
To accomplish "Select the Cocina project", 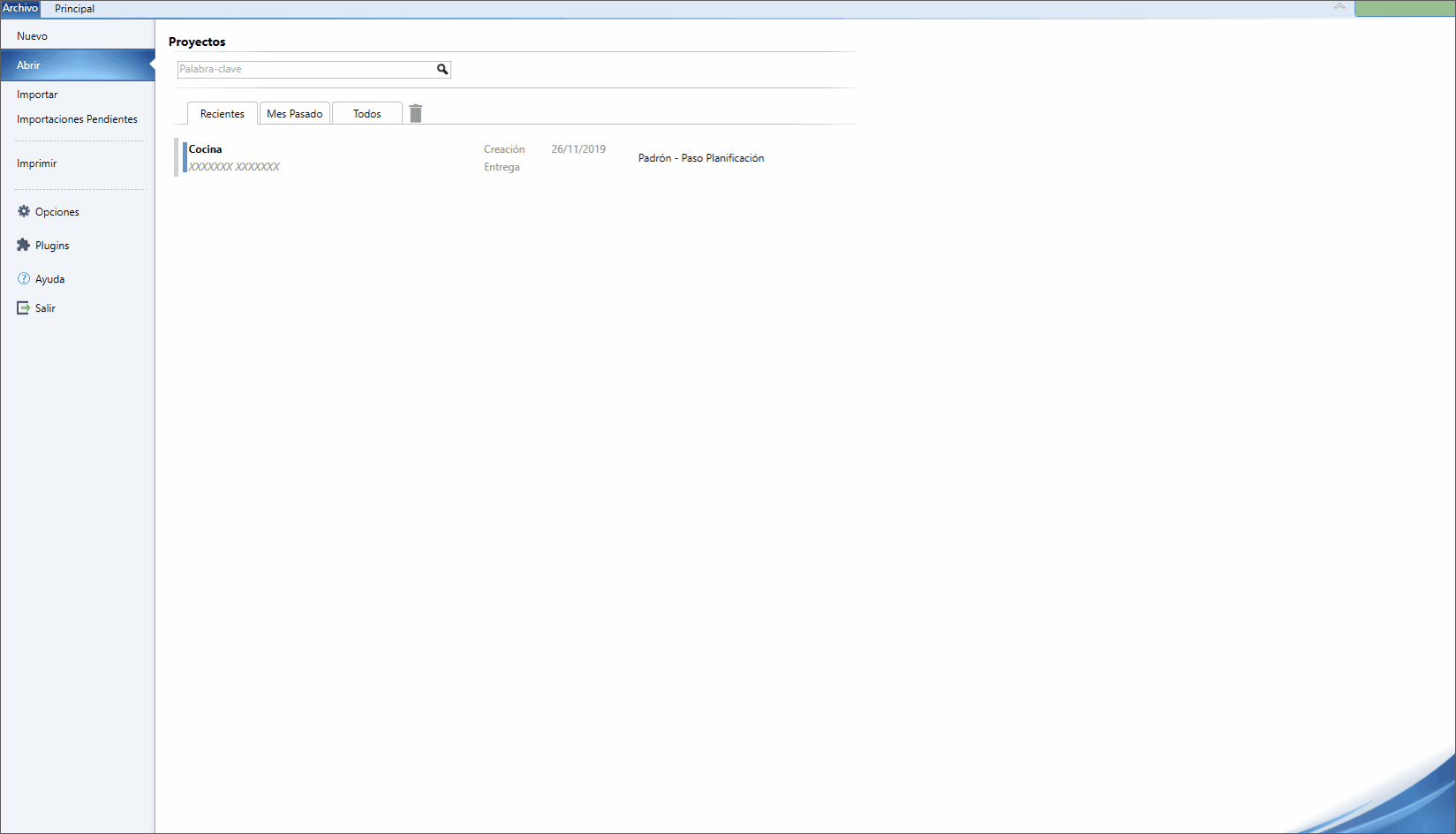I will (x=205, y=149).
